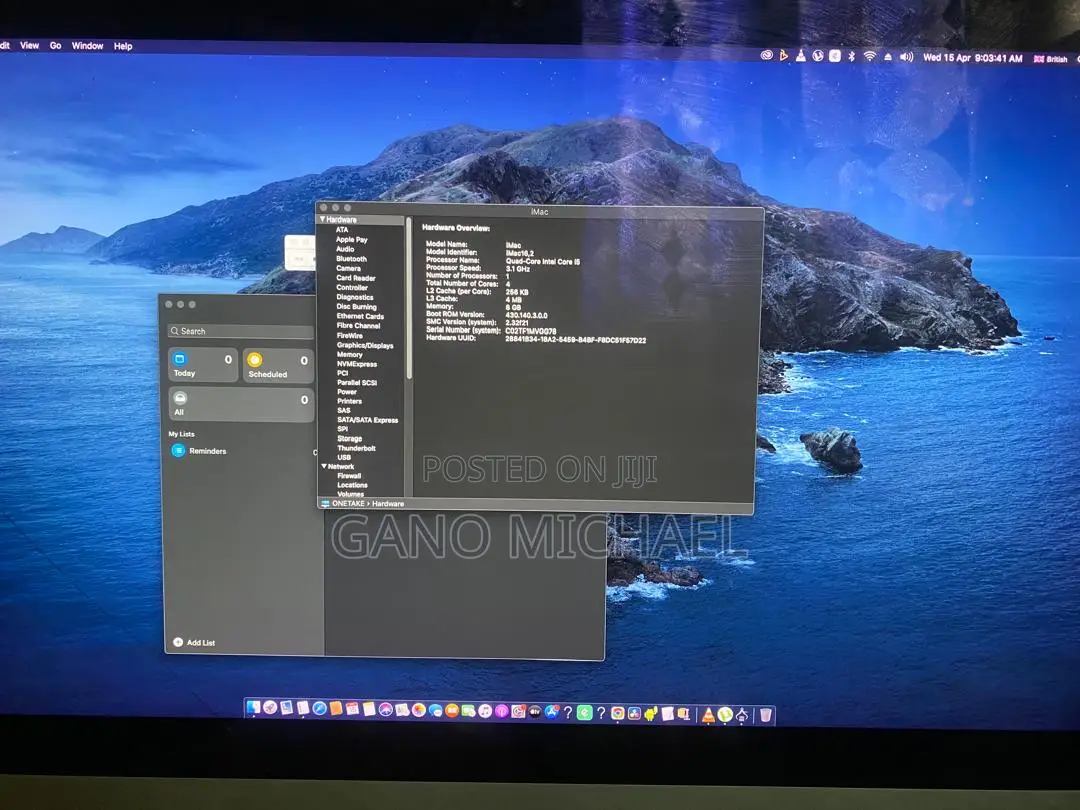1080x810 pixels.
Task: Click sidebar scrollbar in System Information
Action: tap(409, 298)
